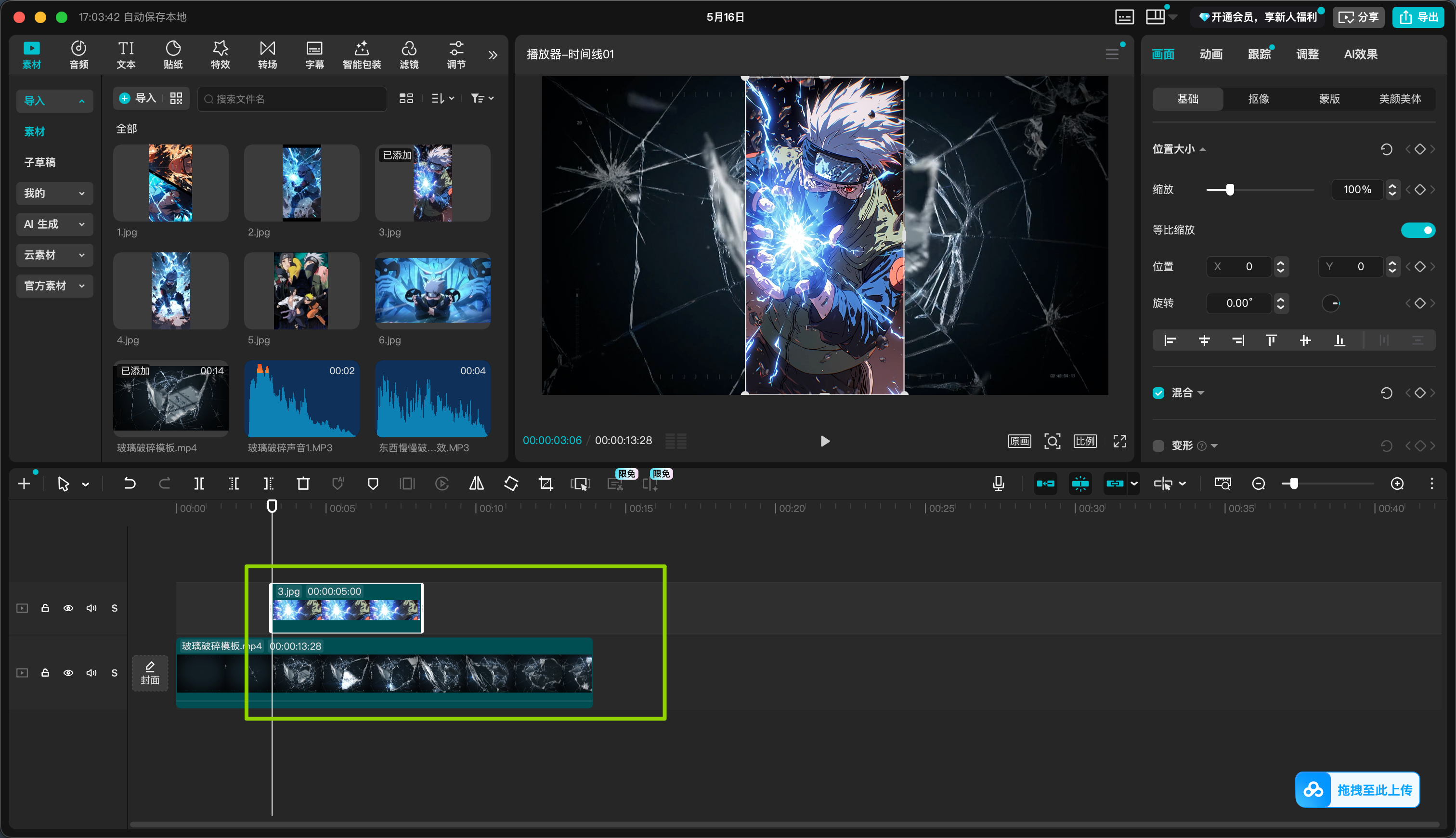Click the 比例 aspect ratio icon
This screenshot has width=1456, height=838.
click(1085, 441)
